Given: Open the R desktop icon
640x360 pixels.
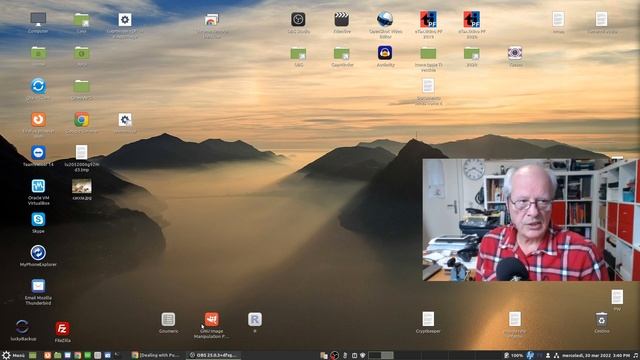Looking at the screenshot, I should click(255, 320).
